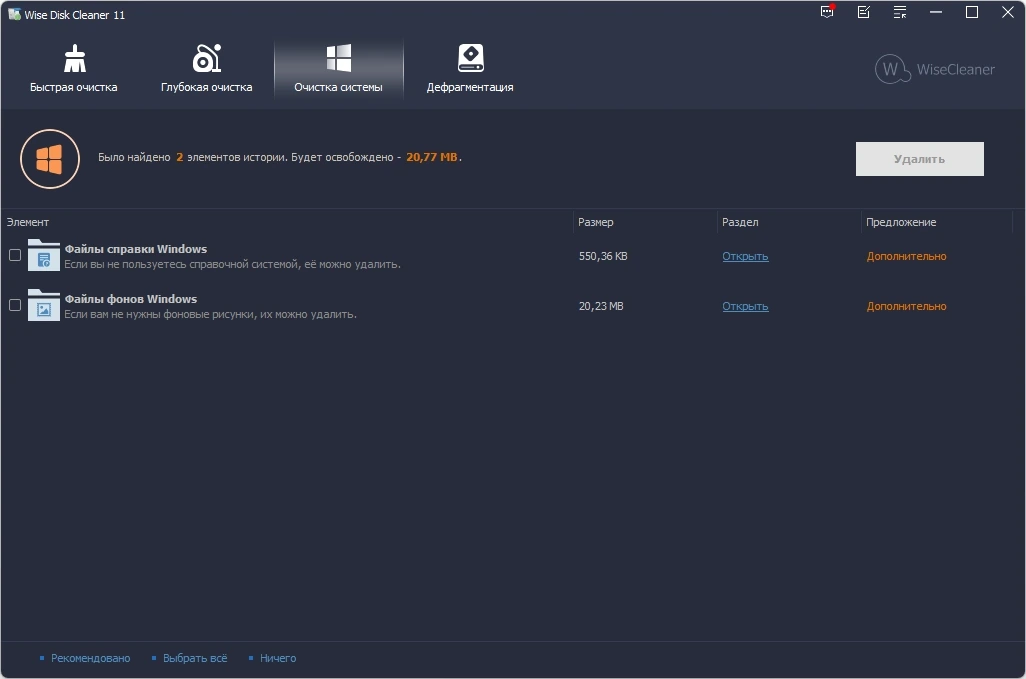Click the vacuum Deep Clean icon
This screenshot has width=1026, height=679.
207,58
